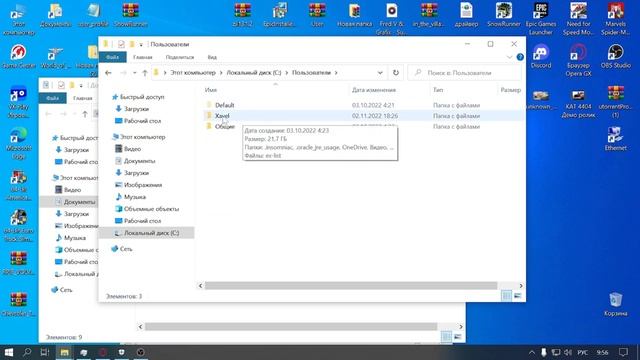
Task: Open the notification center icon
Action: click(x=623, y=352)
